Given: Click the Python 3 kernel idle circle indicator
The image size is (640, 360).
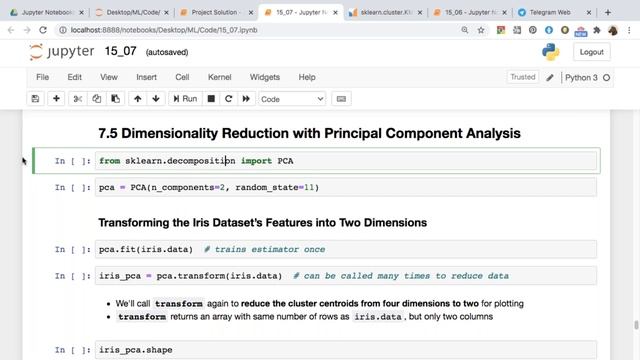Looking at the screenshot, I should 607,78.
